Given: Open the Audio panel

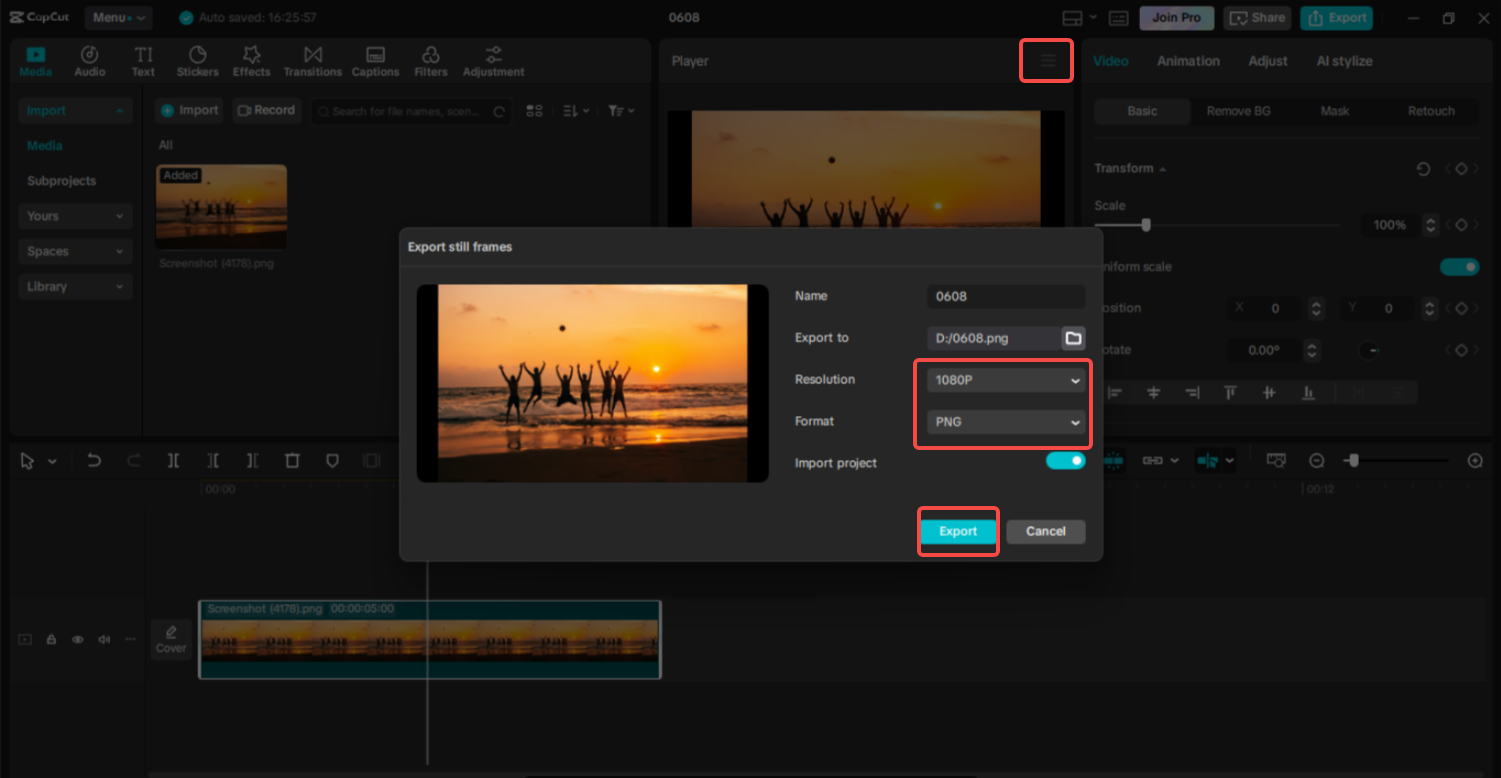Looking at the screenshot, I should (x=89, y=59).
